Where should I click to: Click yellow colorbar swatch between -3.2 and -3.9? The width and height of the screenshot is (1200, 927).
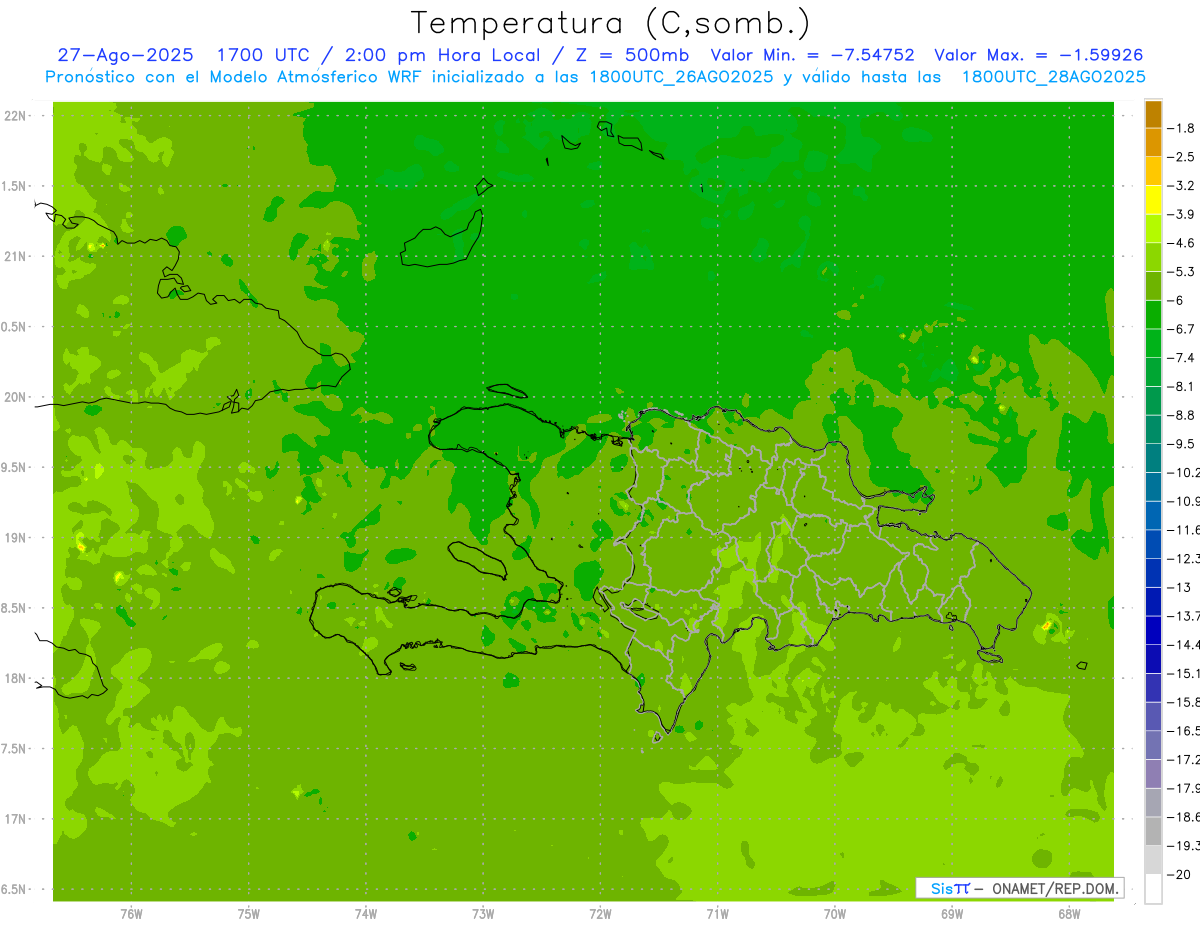[x=1153, y=200]
